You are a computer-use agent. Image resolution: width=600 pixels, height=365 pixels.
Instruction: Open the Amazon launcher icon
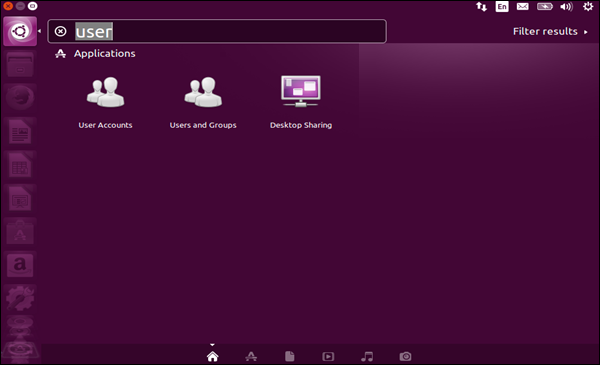[x=20, y=265]
